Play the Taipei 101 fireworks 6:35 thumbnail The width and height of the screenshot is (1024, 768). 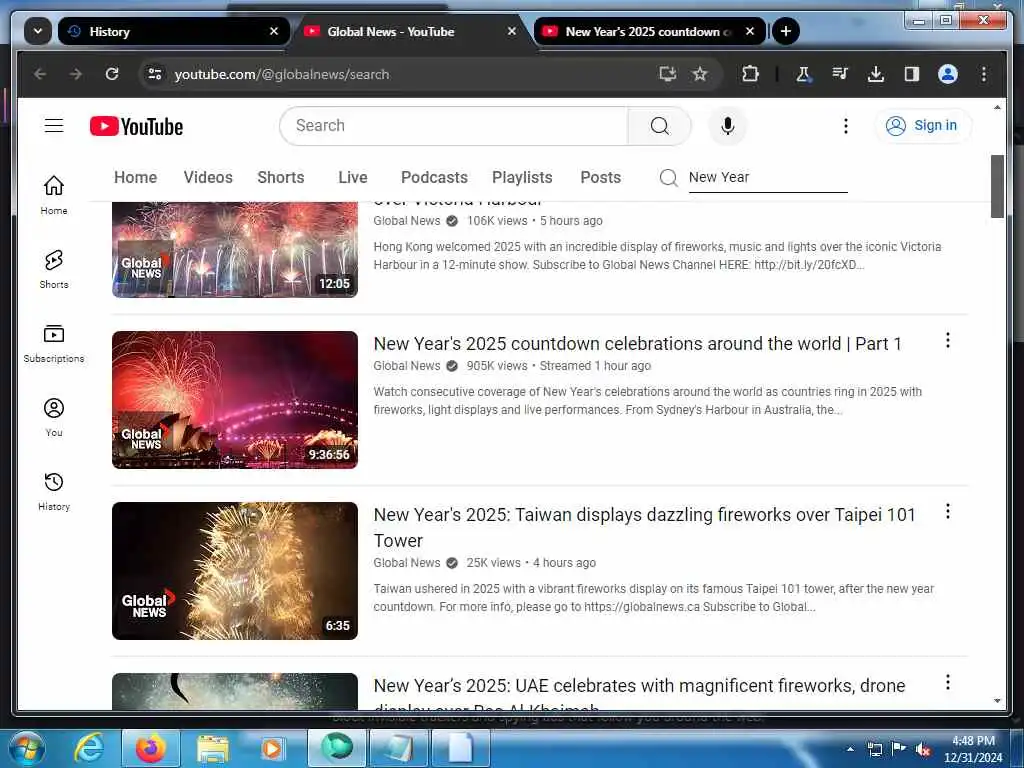pyautogui.click(x=235, y=571)
